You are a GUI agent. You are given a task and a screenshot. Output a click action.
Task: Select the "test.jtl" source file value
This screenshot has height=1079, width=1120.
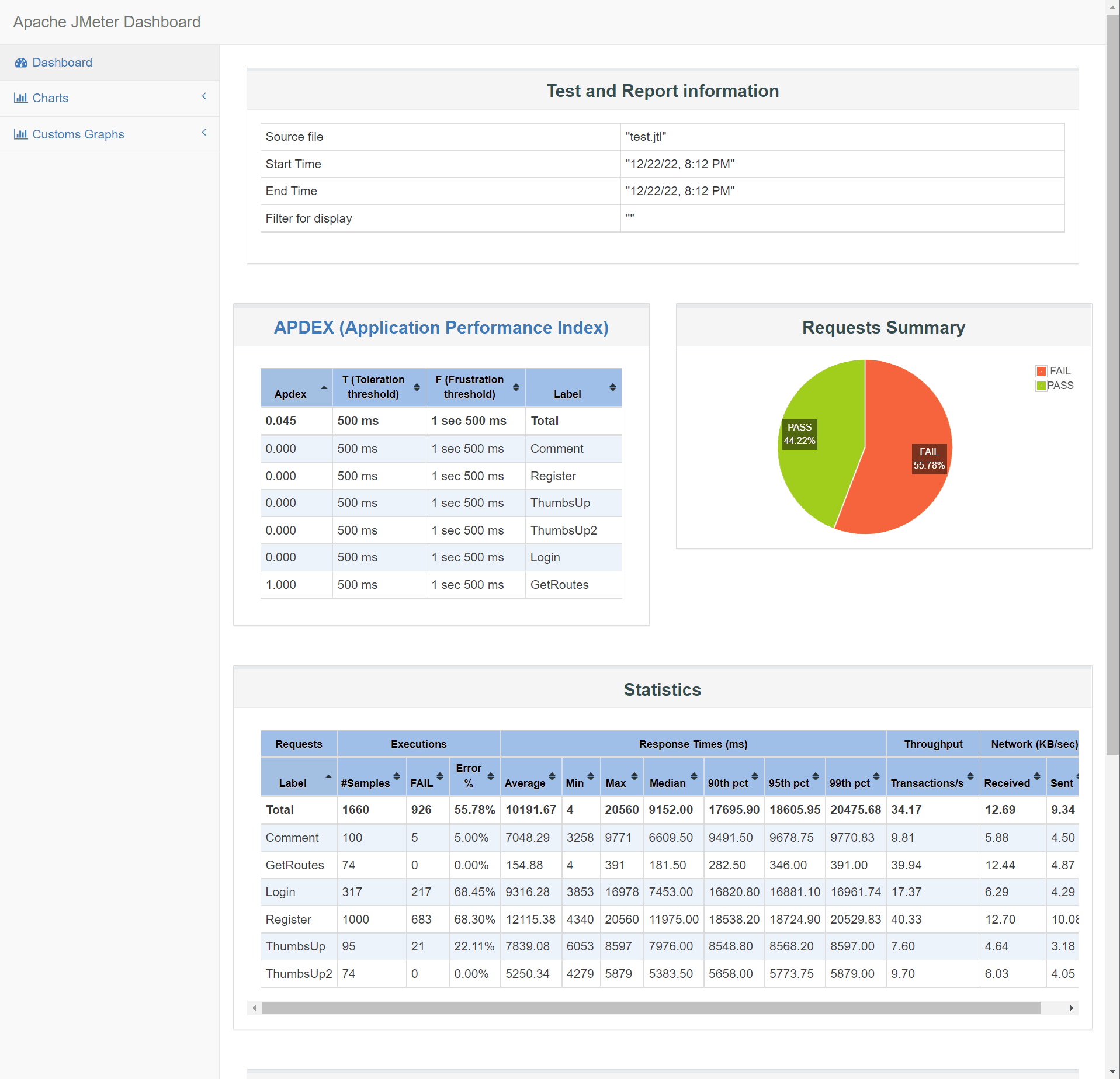click(646, 137)
